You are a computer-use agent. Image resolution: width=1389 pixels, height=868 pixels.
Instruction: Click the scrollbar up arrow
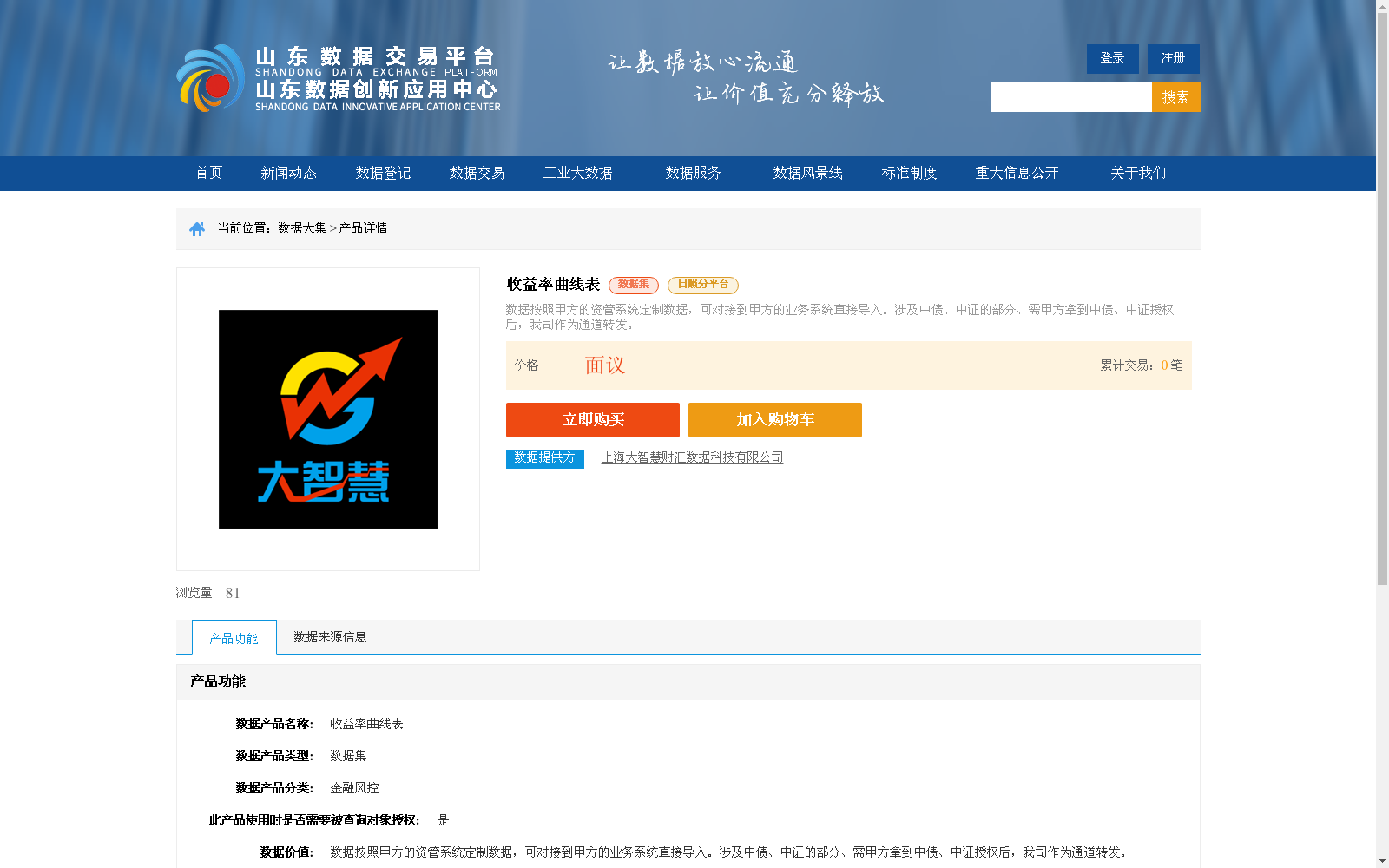1382,6
